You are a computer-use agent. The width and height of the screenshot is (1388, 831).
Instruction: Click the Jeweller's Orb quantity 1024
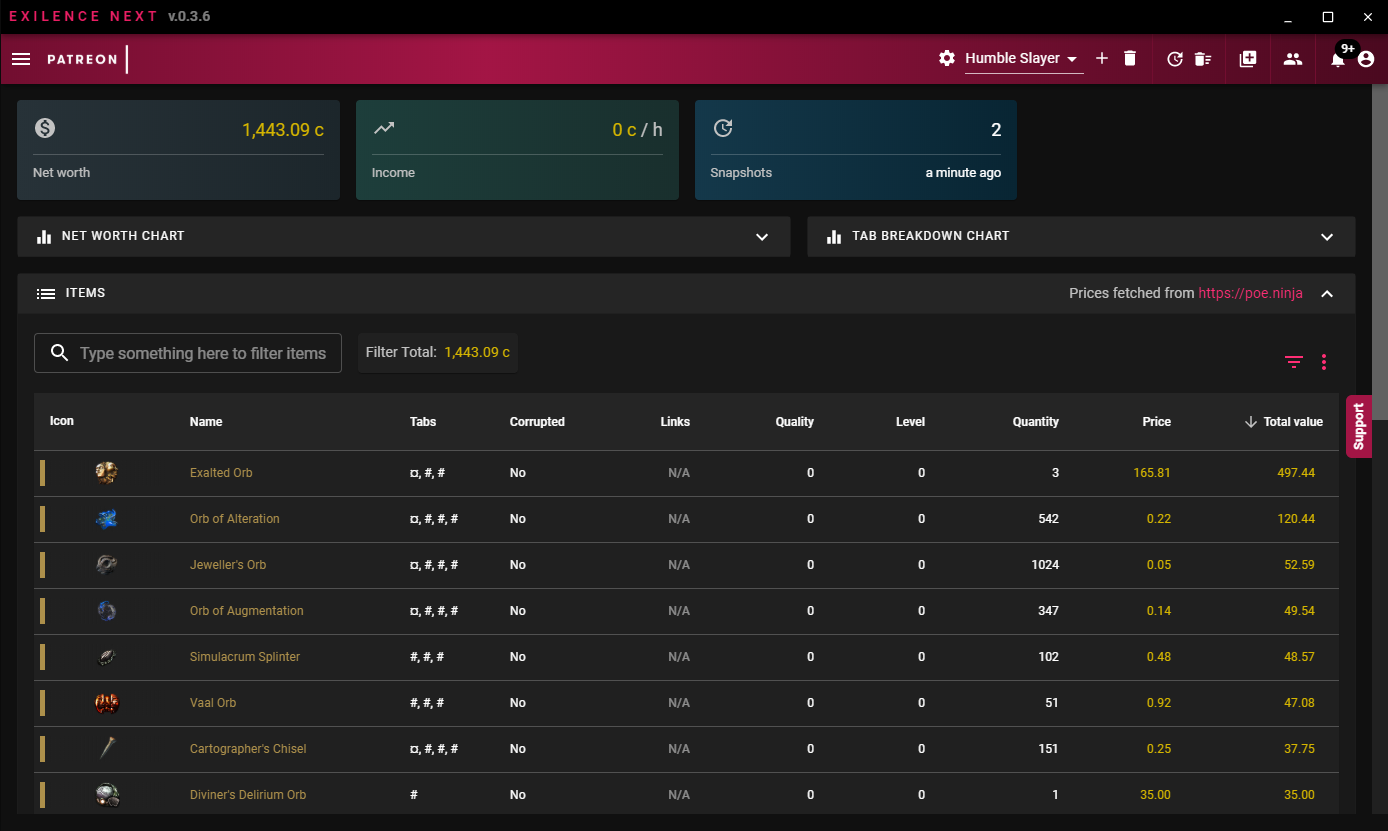[x=1045, y=565]
